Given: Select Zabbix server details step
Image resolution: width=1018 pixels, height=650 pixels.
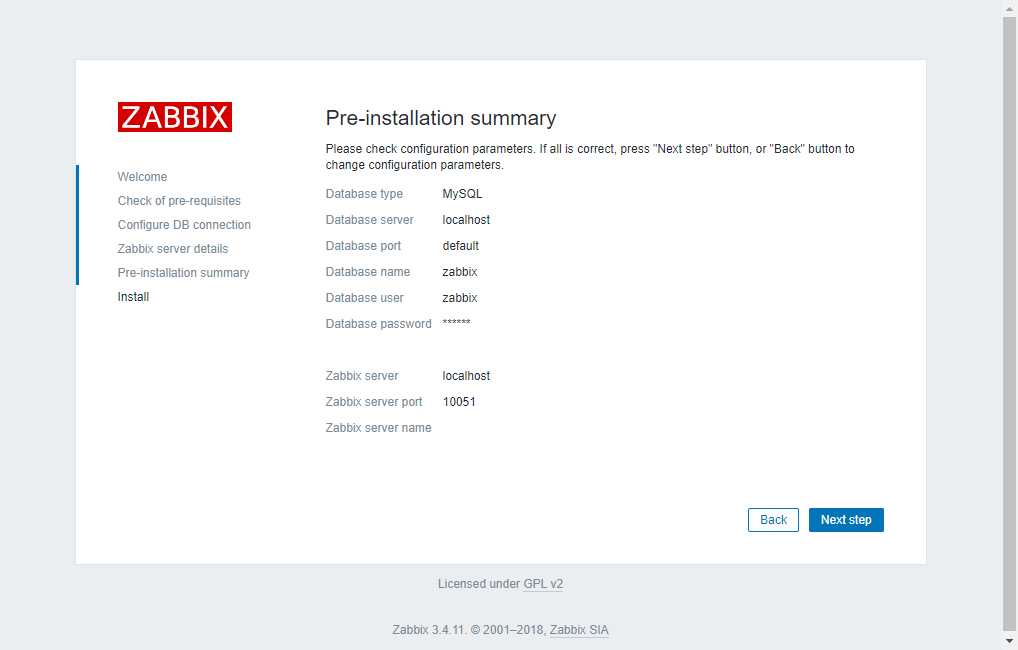Looking at the screenshot, I should 173,249.
